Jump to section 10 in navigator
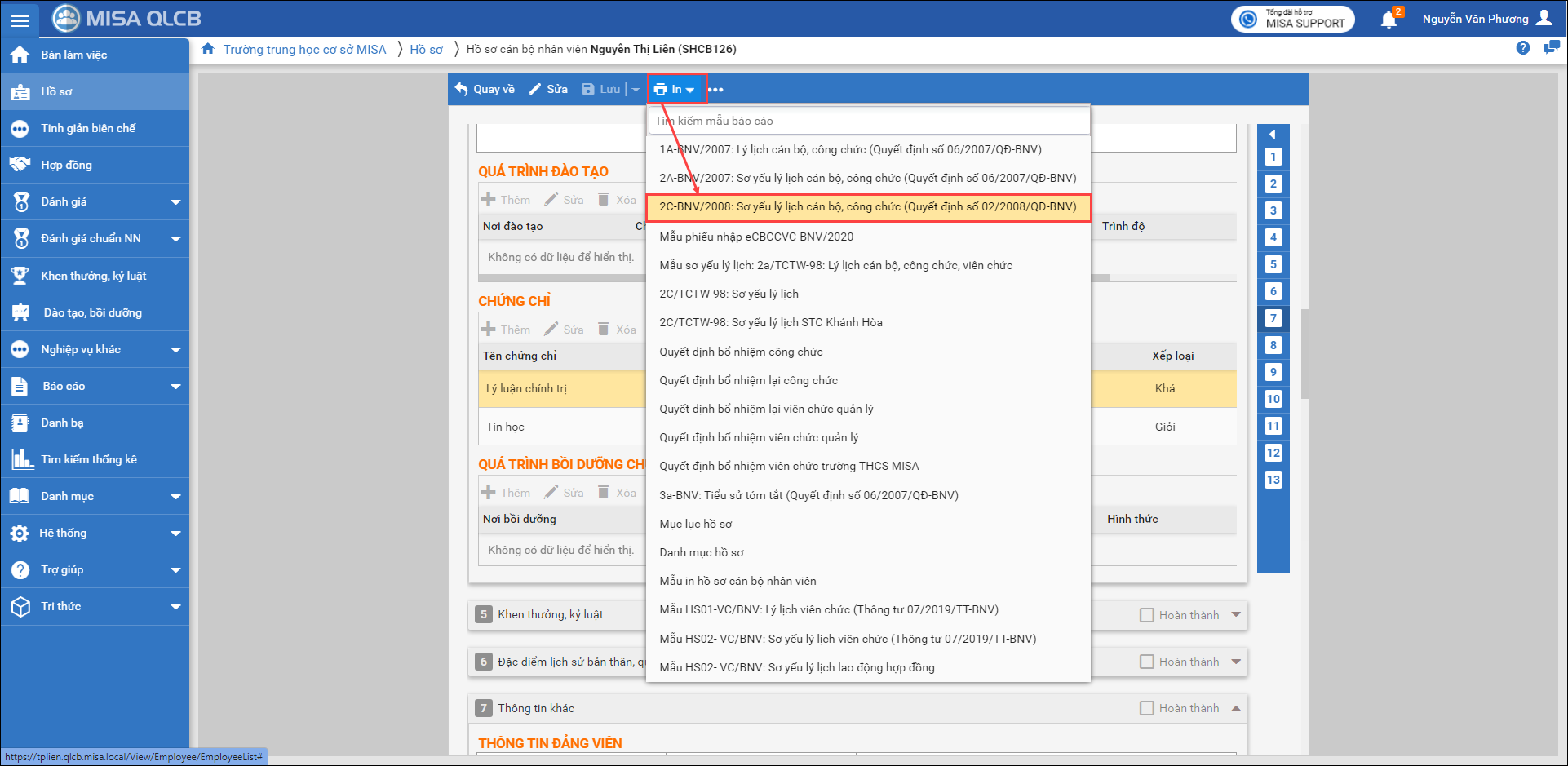Screen dimensions: 1568x766 click(x=1273, y=399)
